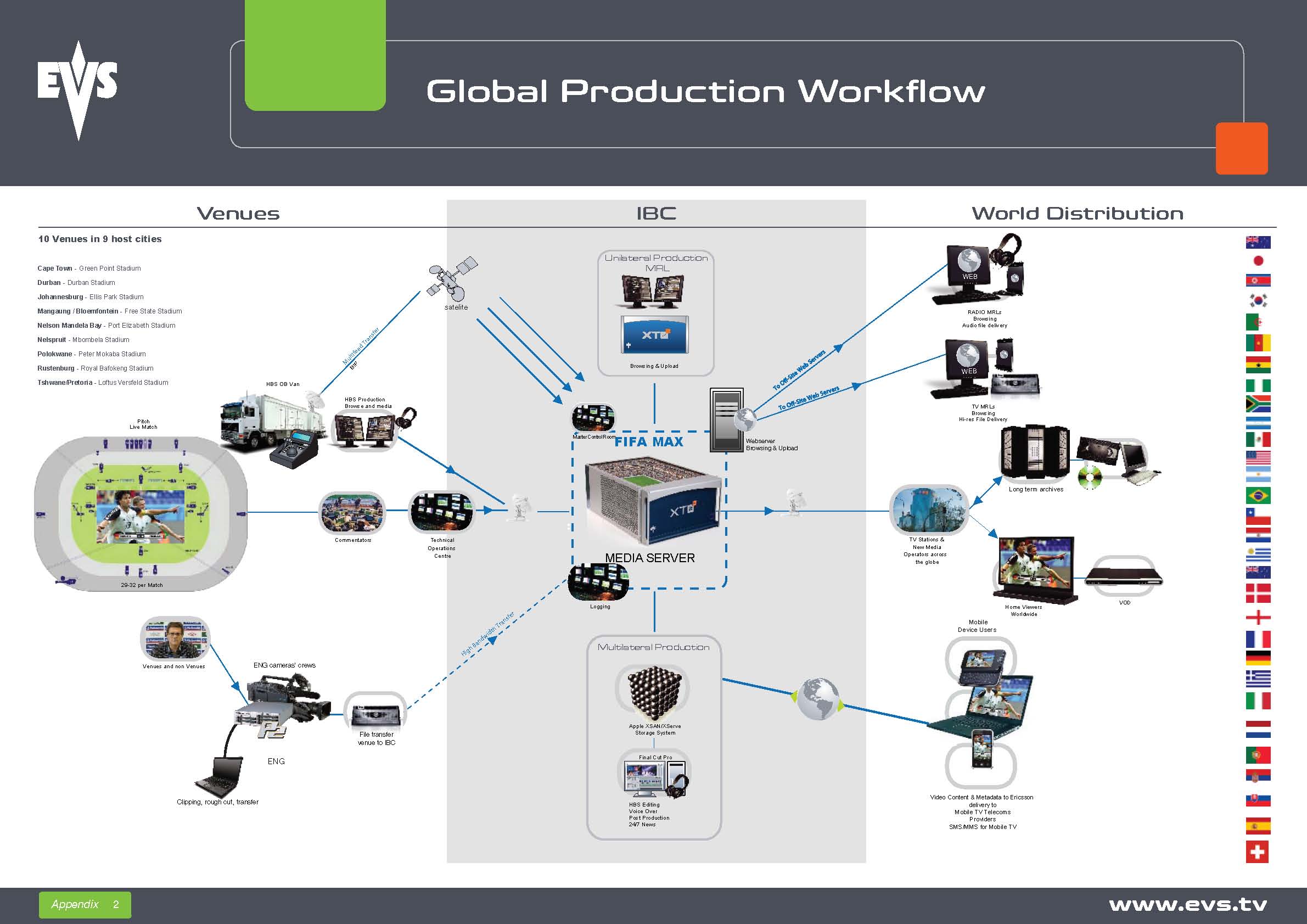1307x924 pixels.
Task: Click the Clipping, rough cut, transfer laptop
Action: (x=219, y=777)
